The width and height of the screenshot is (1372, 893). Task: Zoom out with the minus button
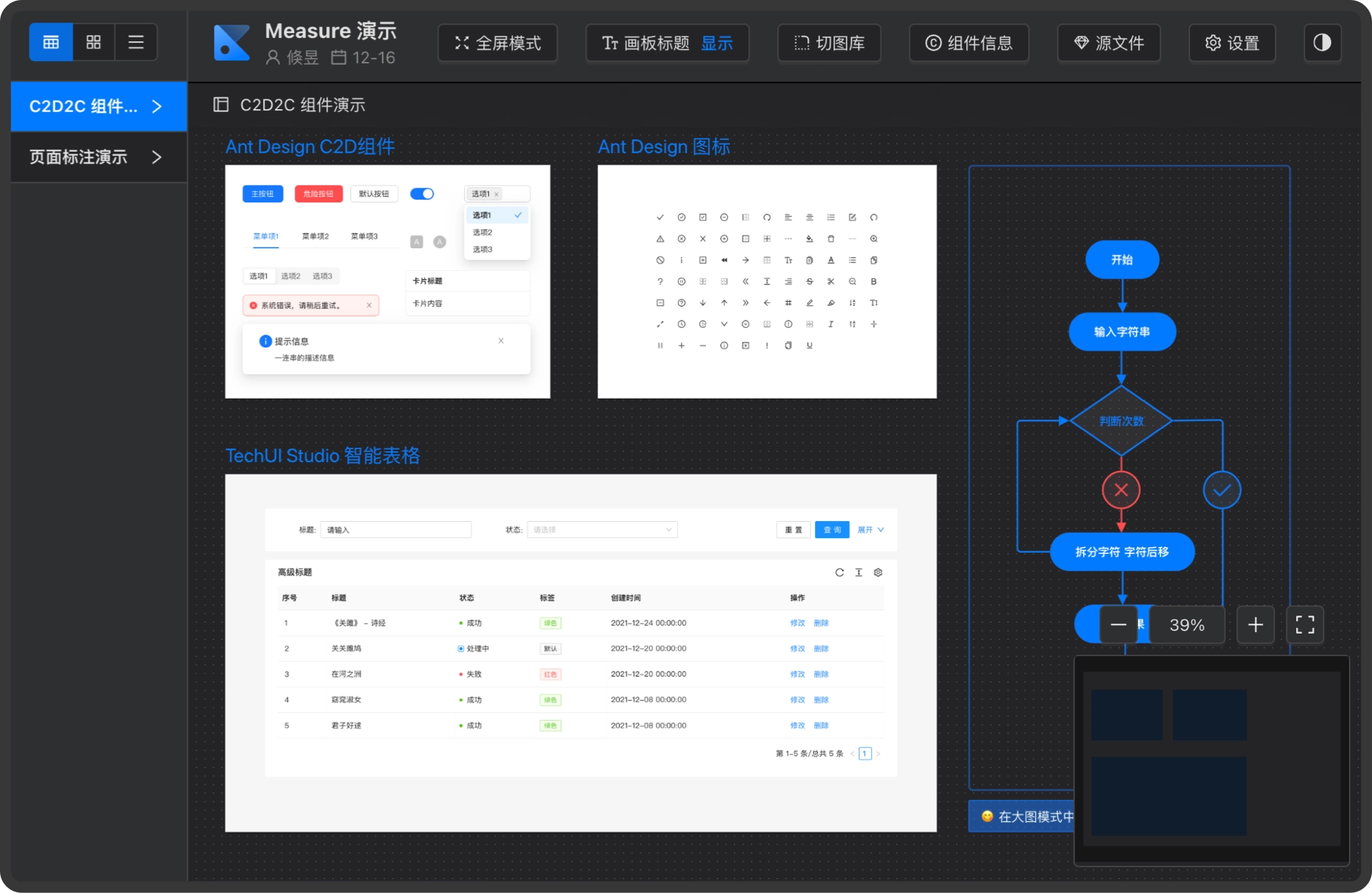[x=1118, y=624]
